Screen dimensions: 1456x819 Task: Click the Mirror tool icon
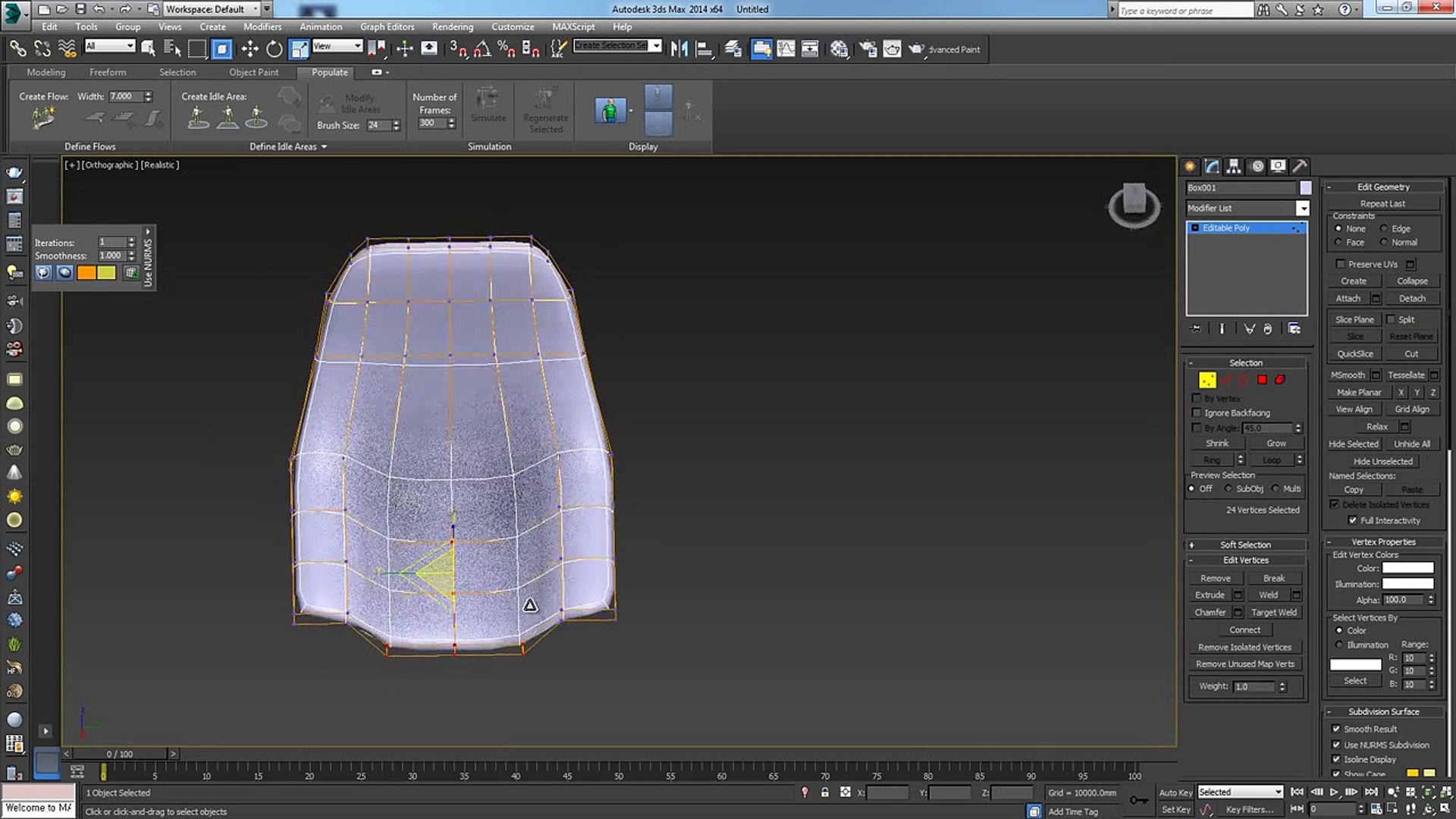[x=679, y=49]
